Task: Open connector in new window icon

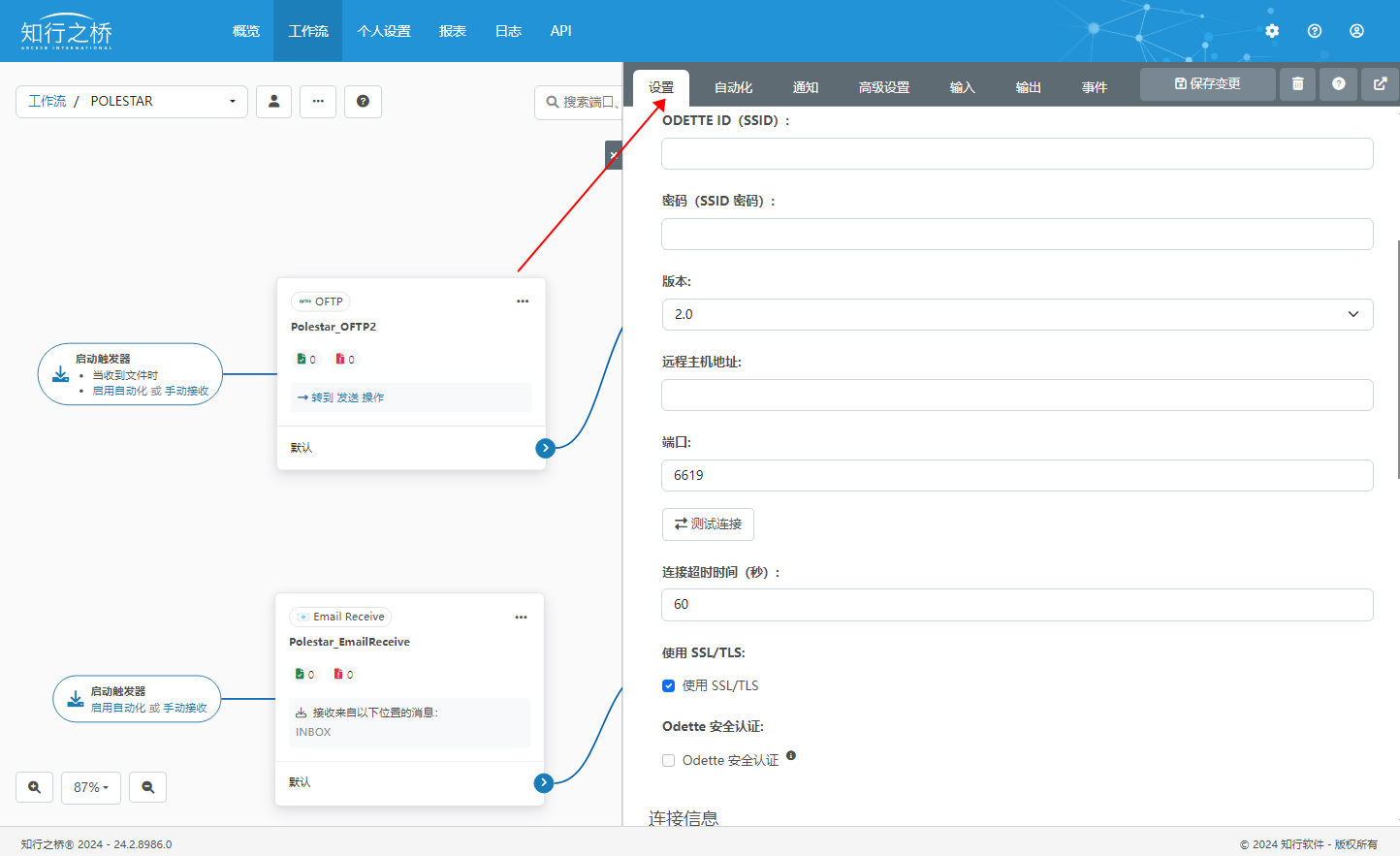Action: coord(1380,84)
